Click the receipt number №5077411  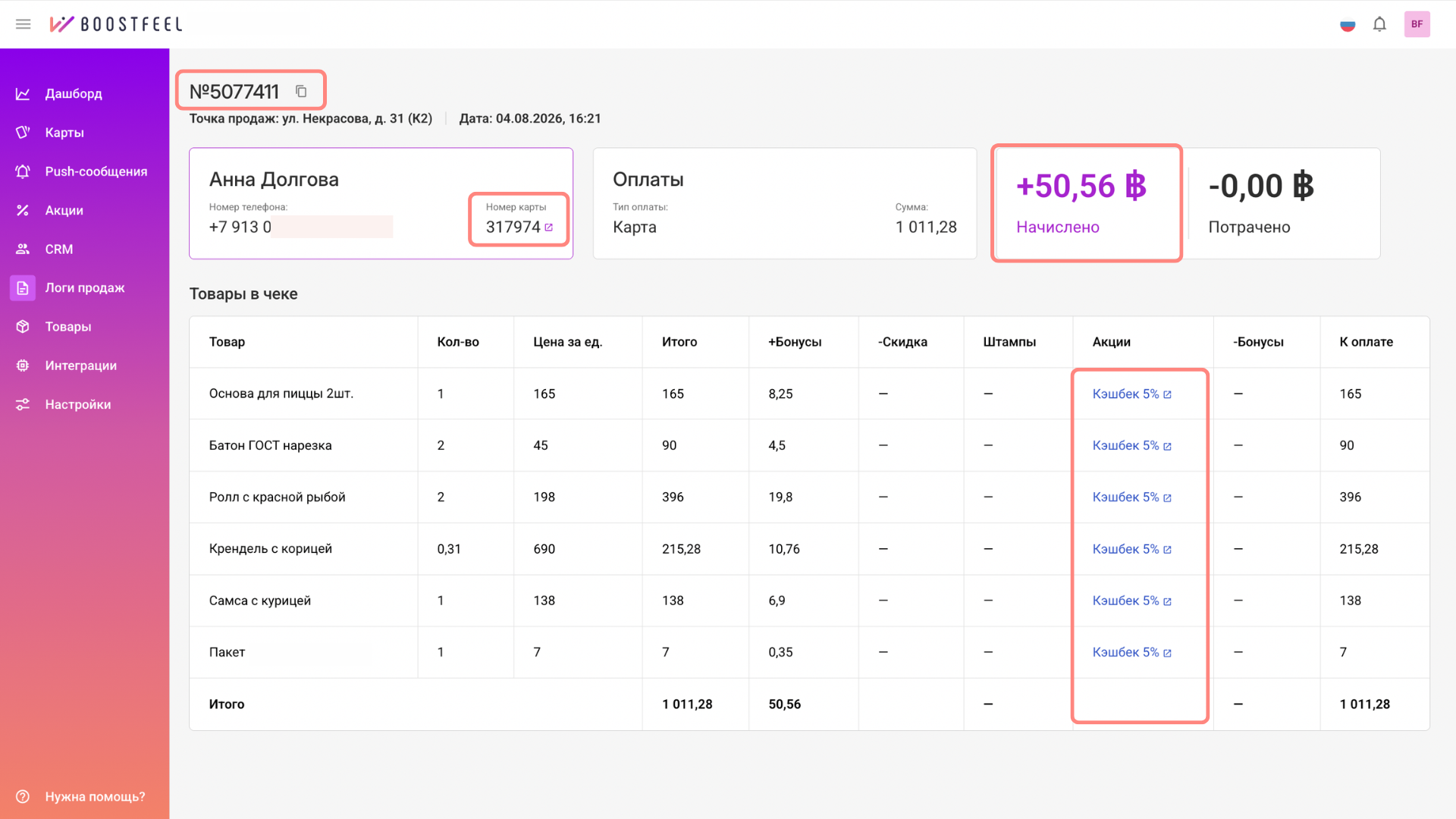point(234,92)
